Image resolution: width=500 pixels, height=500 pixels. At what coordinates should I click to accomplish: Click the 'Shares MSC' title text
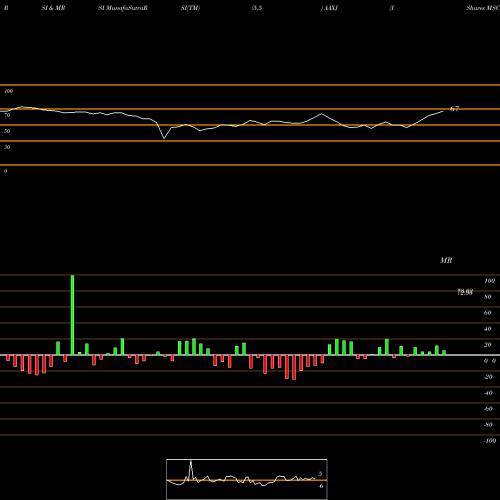click(483, 8)
